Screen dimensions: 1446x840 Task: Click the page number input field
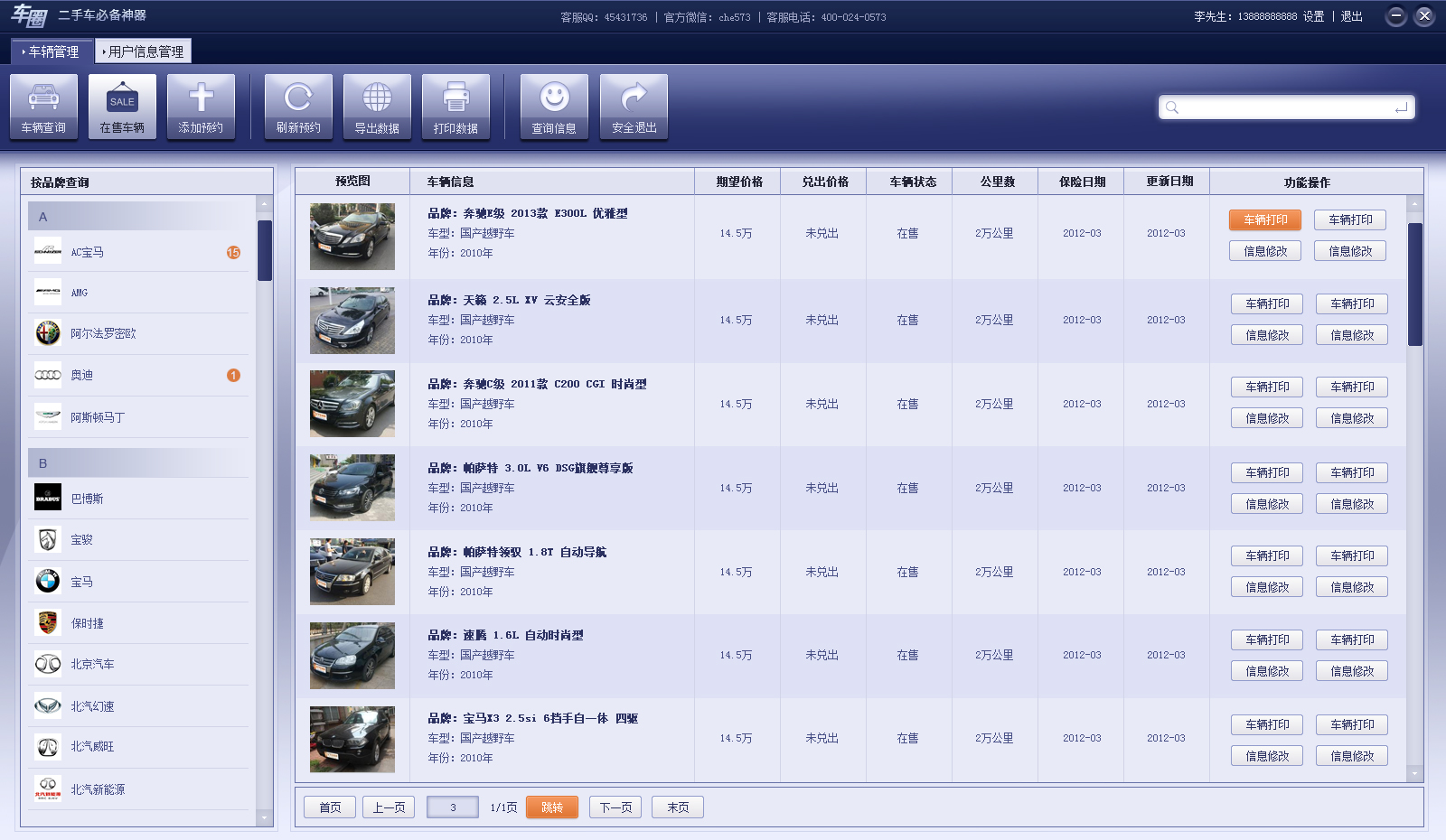[x=453, y=807]
